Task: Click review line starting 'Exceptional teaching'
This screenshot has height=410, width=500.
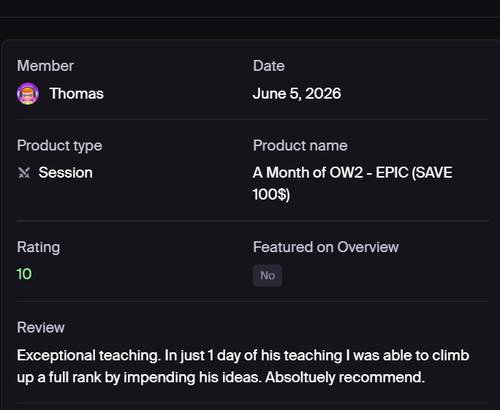Action: [243, 356]
